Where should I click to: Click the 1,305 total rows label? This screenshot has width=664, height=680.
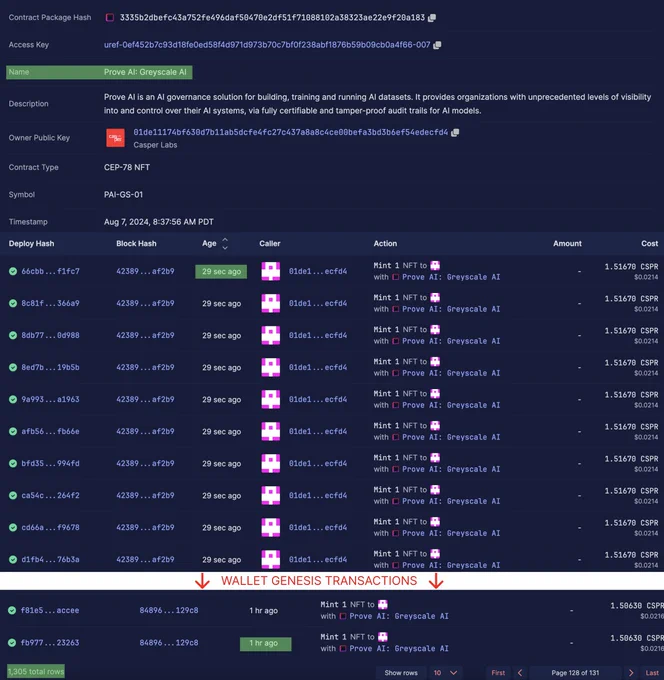[36, 671]
